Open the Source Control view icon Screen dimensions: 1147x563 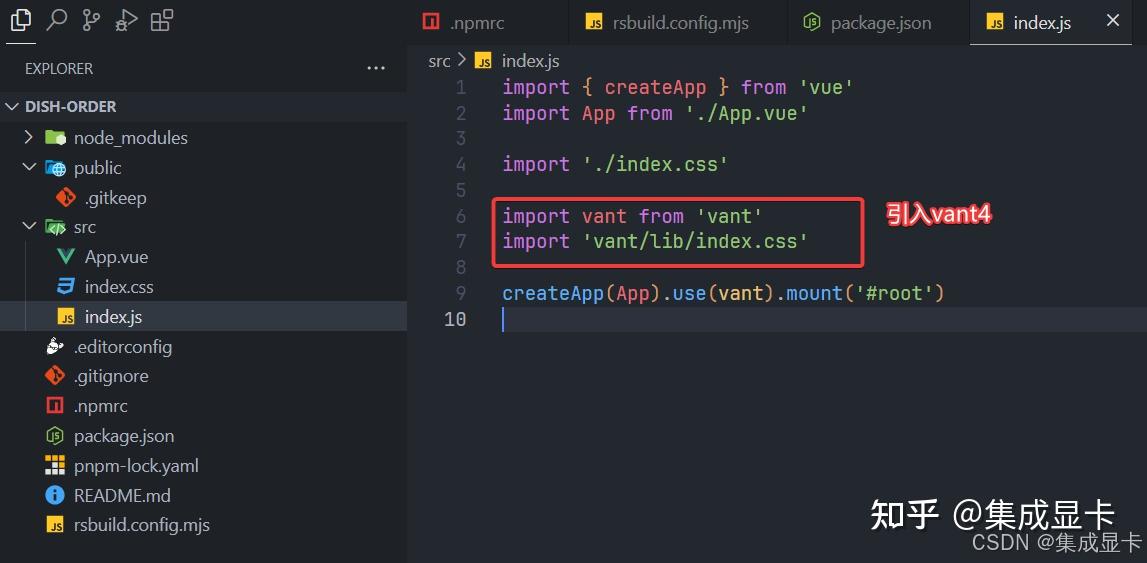coord(91,20)
